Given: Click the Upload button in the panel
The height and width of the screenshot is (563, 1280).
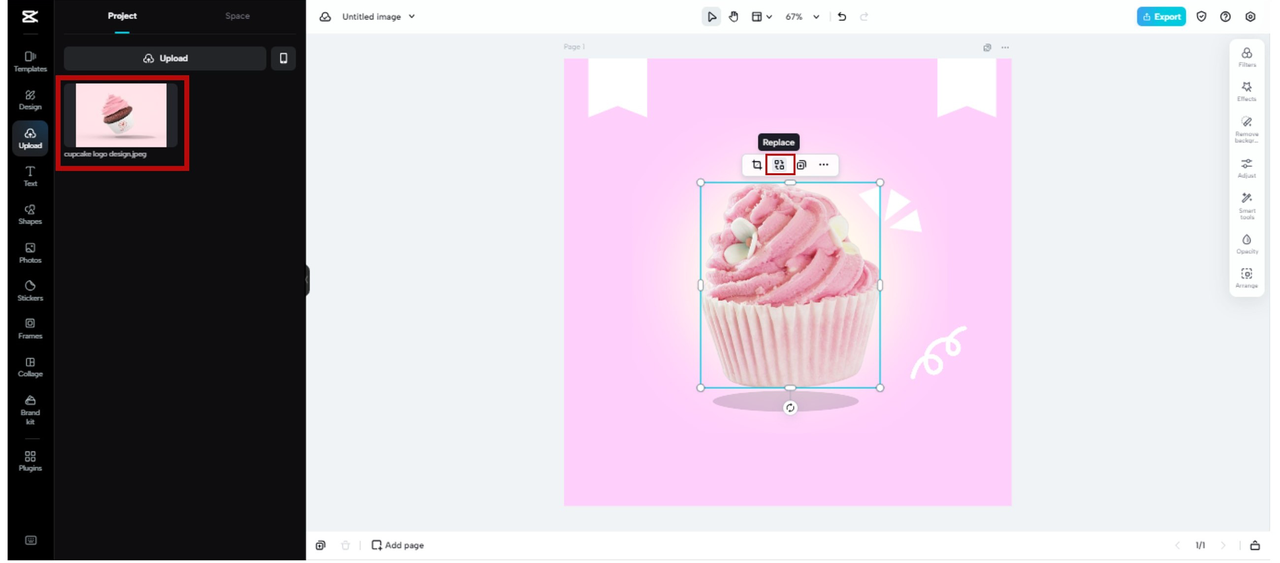Looking at the screenshot, I should pyautogui.click(x=165, y=58).
